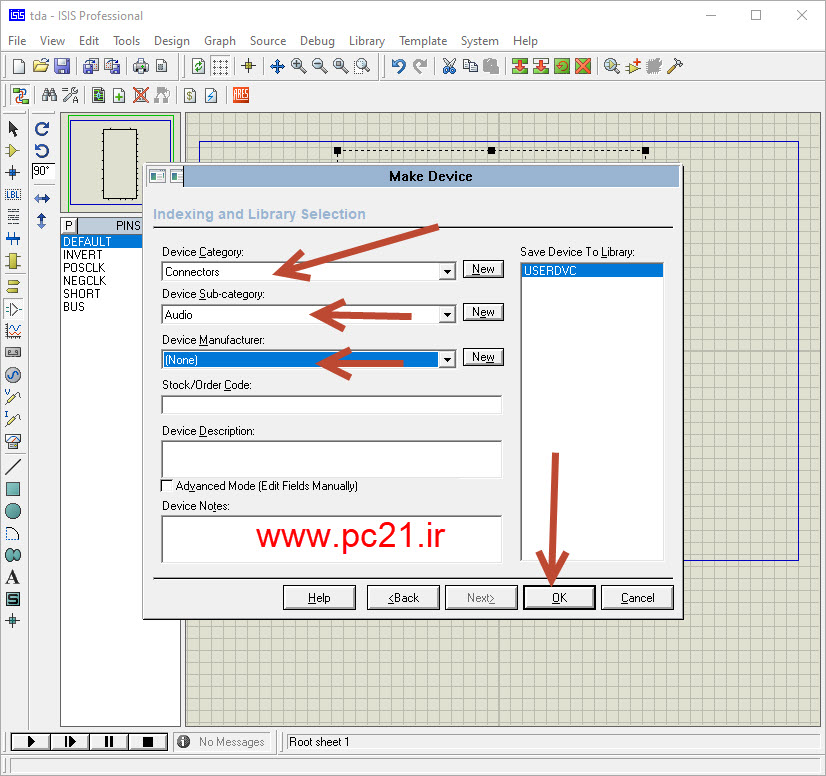The image size is (826, 776).
Task: Open the Template menu
Action: [423, 41]
